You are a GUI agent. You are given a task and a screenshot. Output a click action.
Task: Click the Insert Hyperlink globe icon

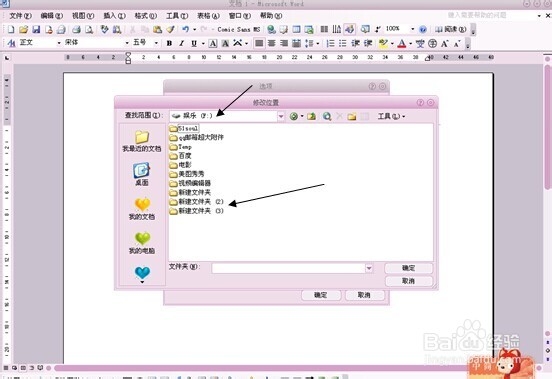271,30
